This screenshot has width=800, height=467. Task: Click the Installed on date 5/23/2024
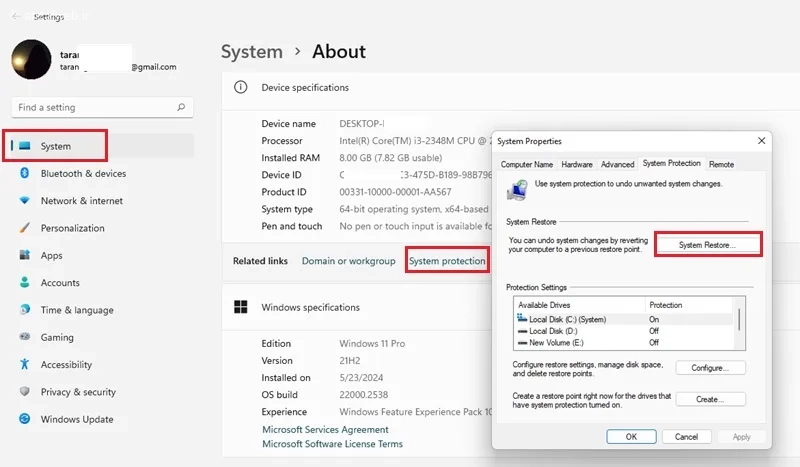361,378
